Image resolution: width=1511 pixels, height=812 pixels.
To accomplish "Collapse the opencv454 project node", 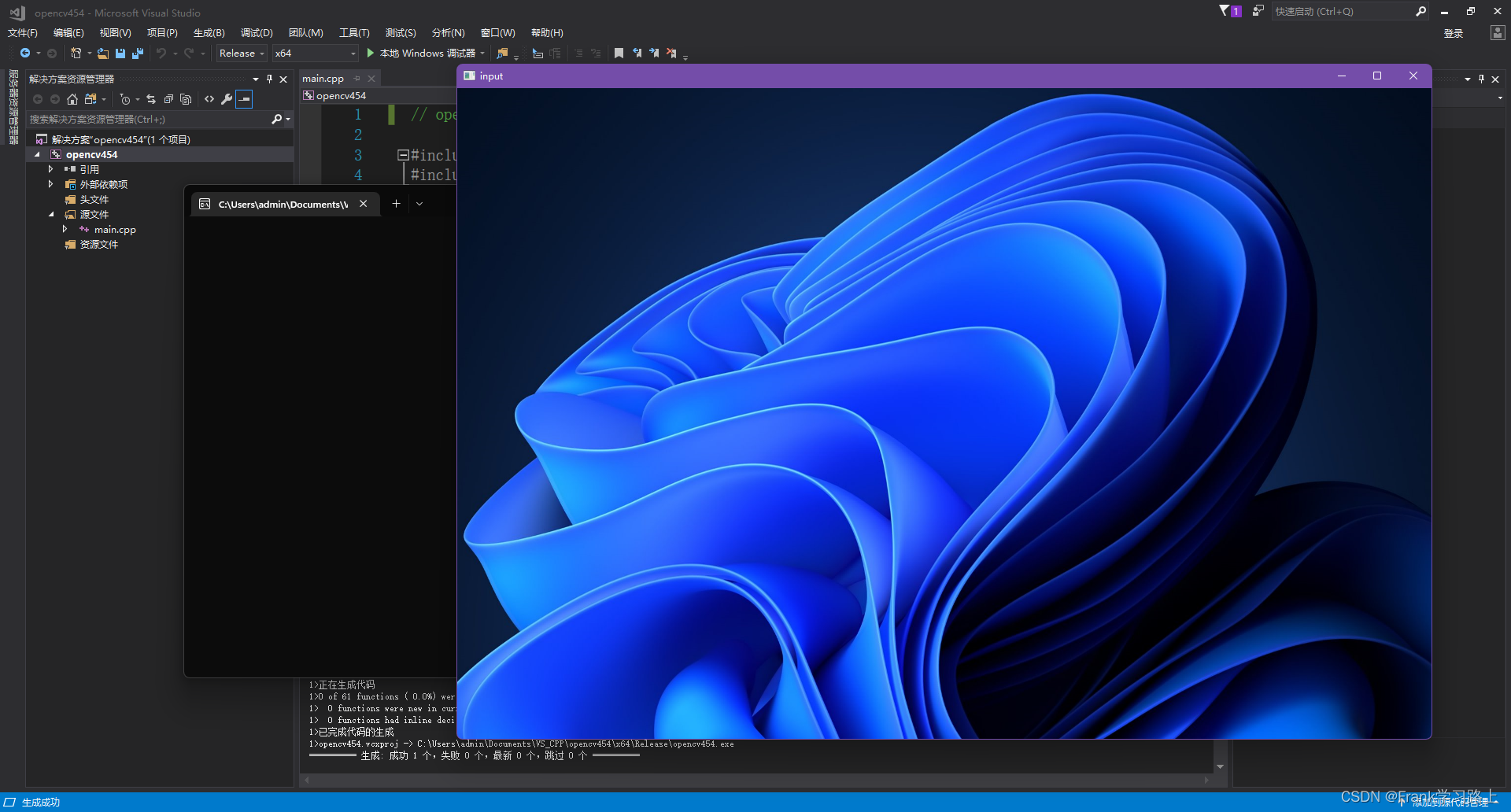I will (37, 155).
